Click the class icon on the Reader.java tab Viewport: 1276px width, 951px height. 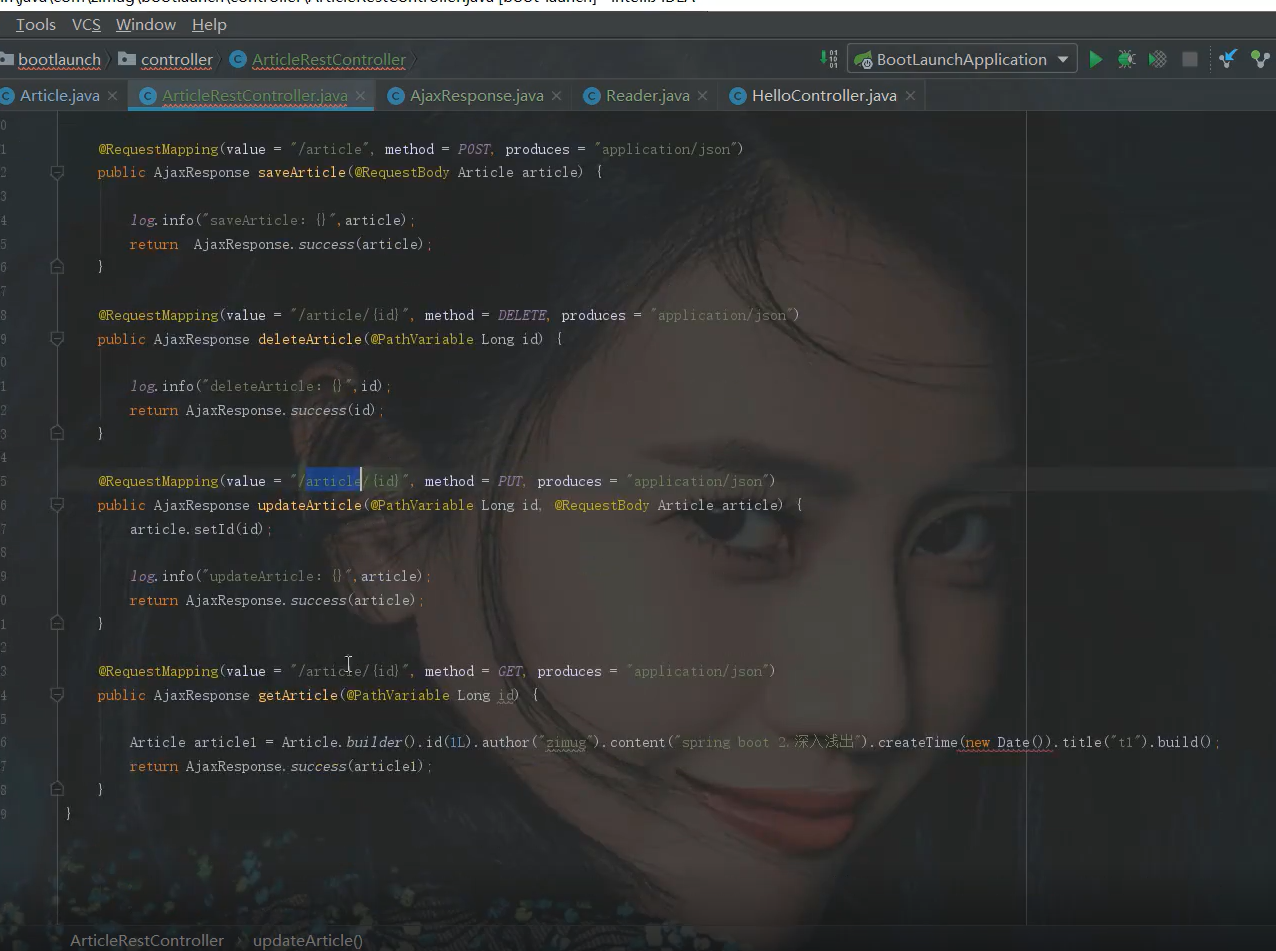tap(592, 95)
